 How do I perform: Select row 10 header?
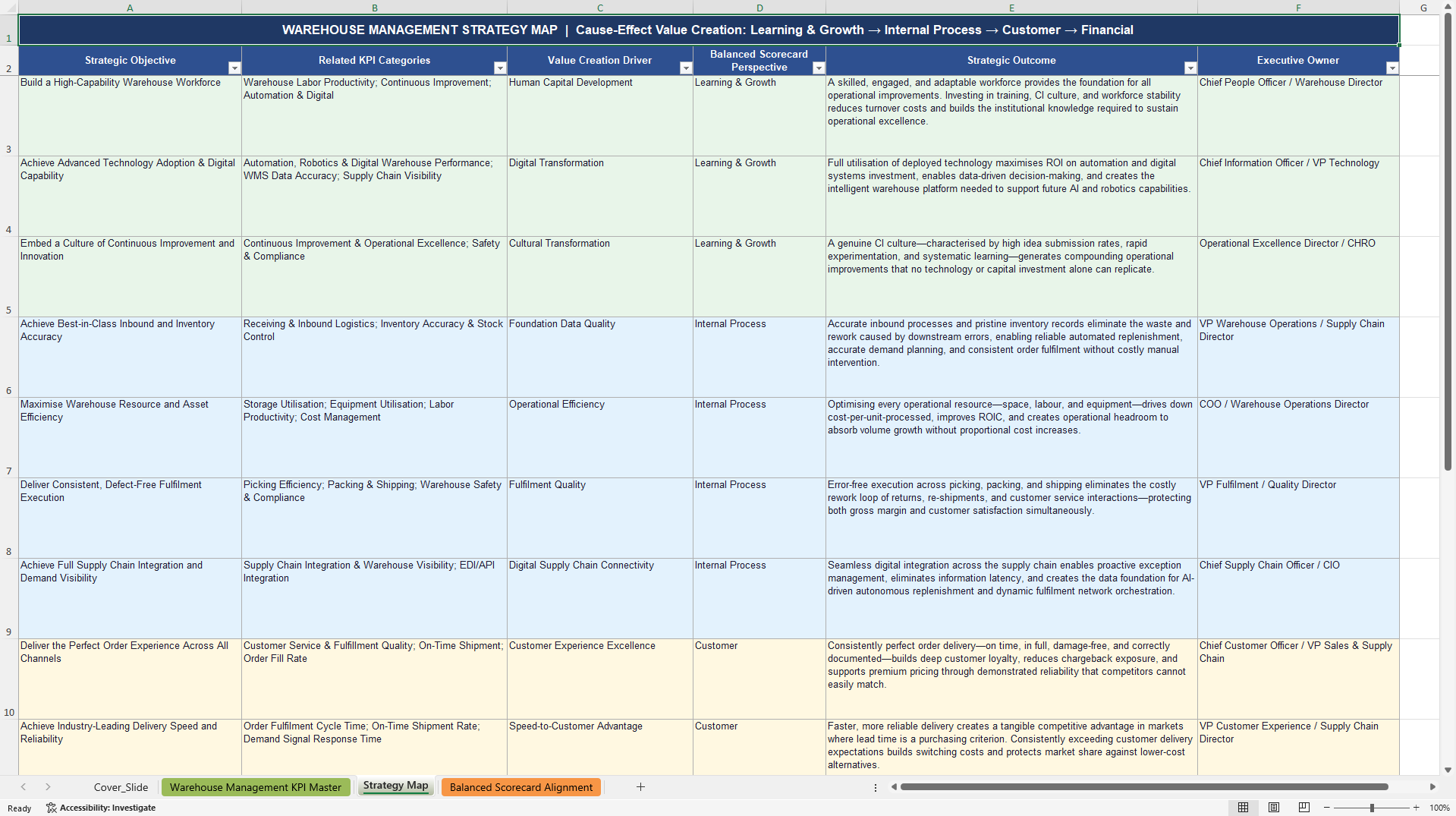tap(9, 679)
